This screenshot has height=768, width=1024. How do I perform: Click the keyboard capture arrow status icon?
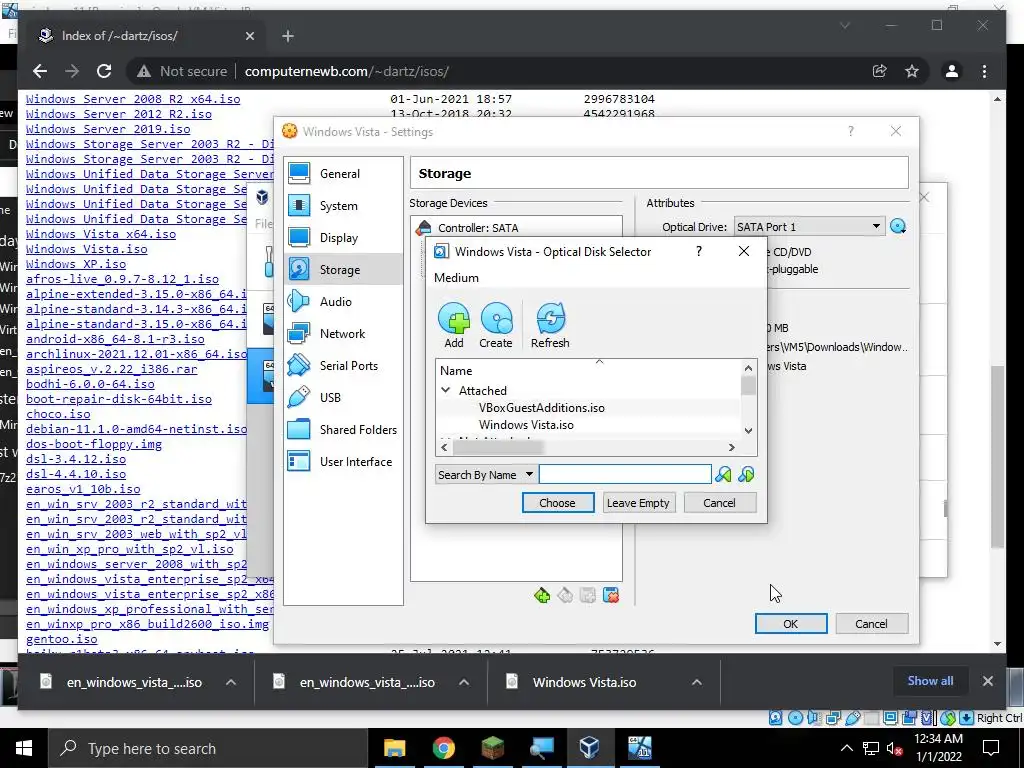(x=967, y=718)
